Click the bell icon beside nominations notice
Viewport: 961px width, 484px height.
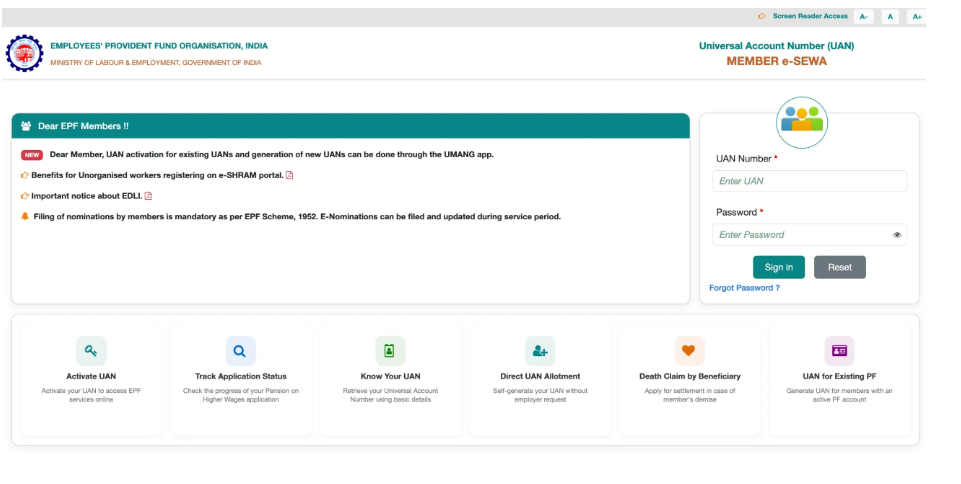pyautogui.click(x=25, y=216)
